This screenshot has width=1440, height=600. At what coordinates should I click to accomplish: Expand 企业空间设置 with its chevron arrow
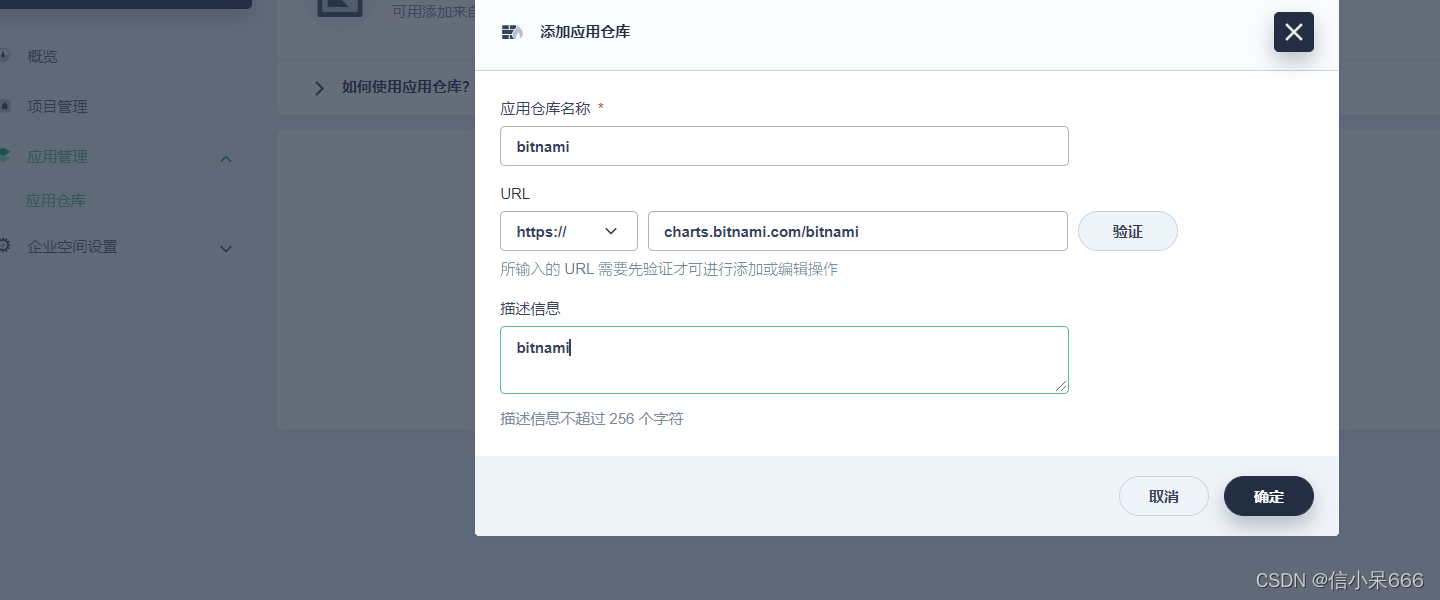[226, 248]
